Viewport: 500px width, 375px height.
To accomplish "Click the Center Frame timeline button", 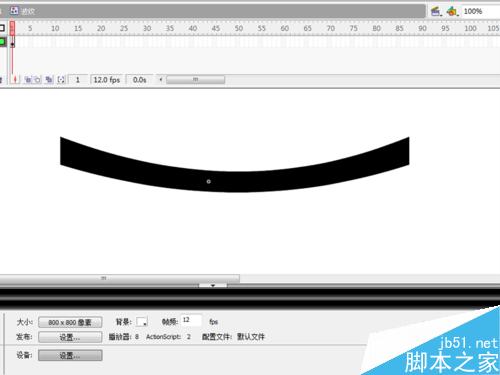I will pyautogui.click(x=15, y=80).
